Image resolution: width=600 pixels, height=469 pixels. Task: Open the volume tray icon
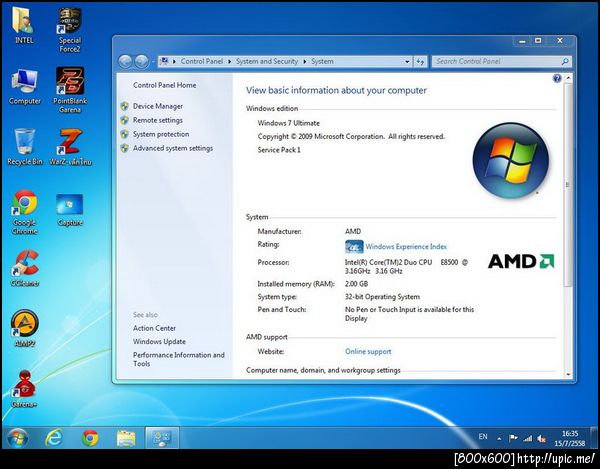click(x=542, y=439)
